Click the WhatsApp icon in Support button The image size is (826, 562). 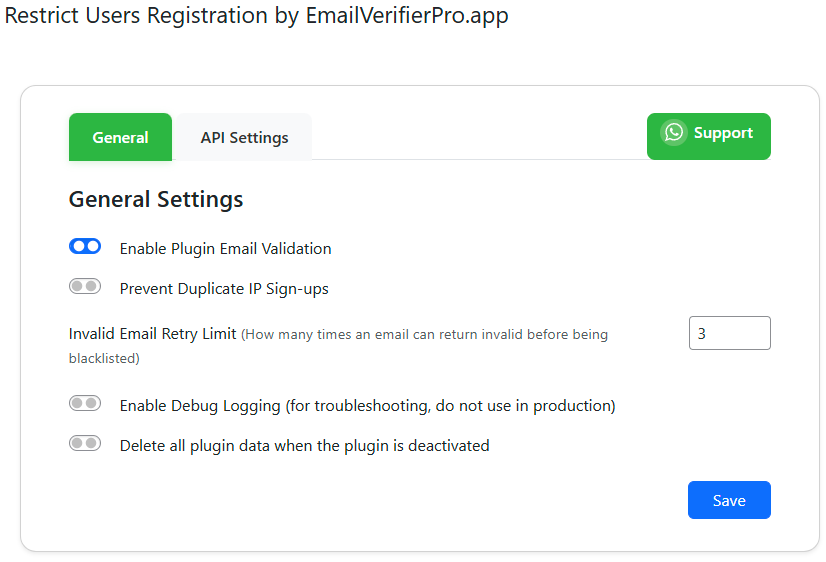pos(674,133)
